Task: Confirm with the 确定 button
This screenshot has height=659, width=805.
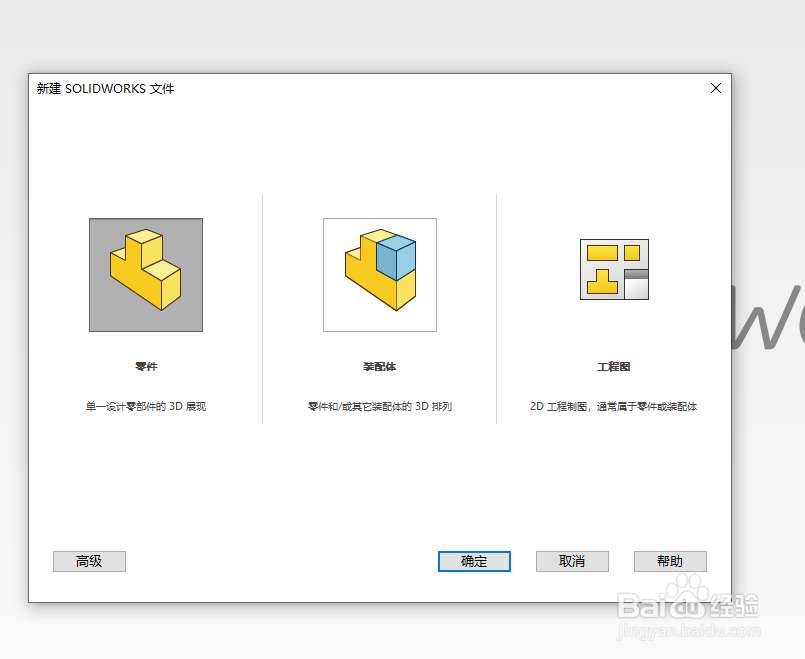Action: (x=474, y=561)
